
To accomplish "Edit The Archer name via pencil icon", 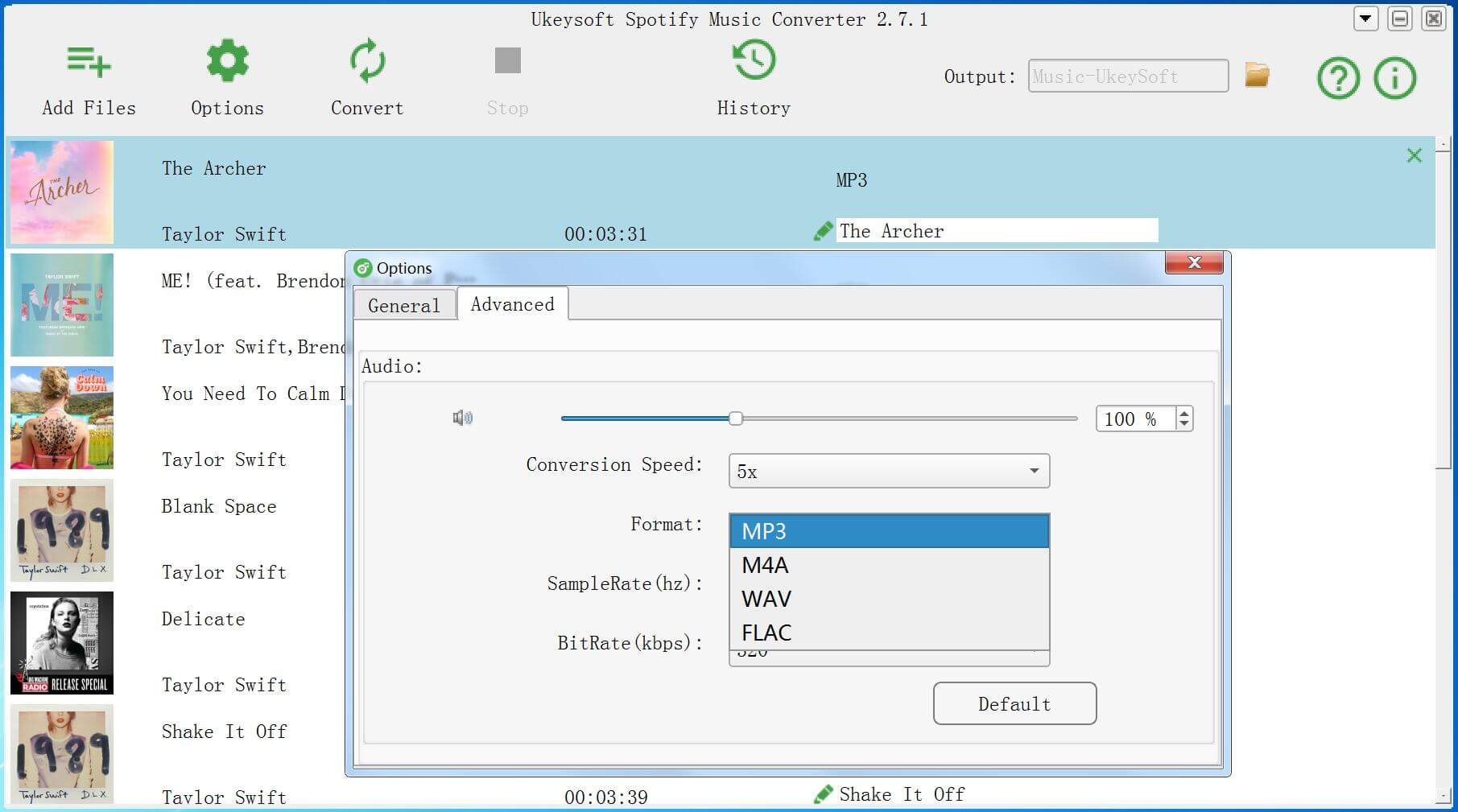I will tap(823, 232).
